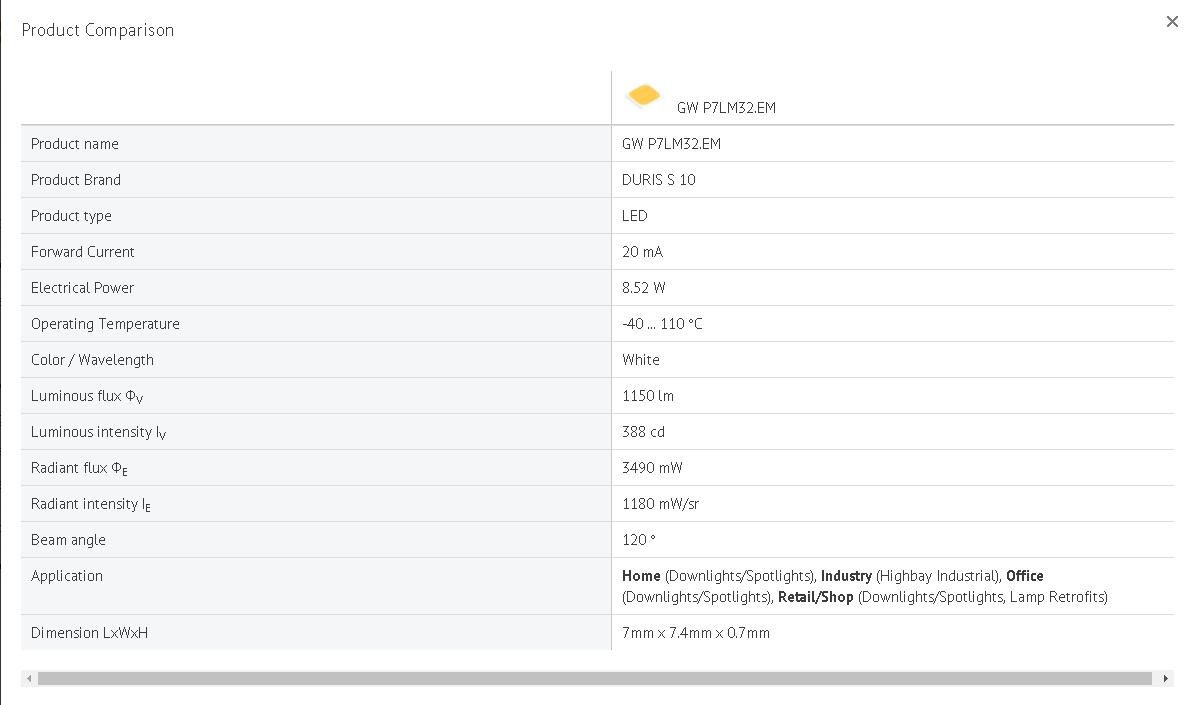Click the 8.52 W electrical power value

[644, 287]
